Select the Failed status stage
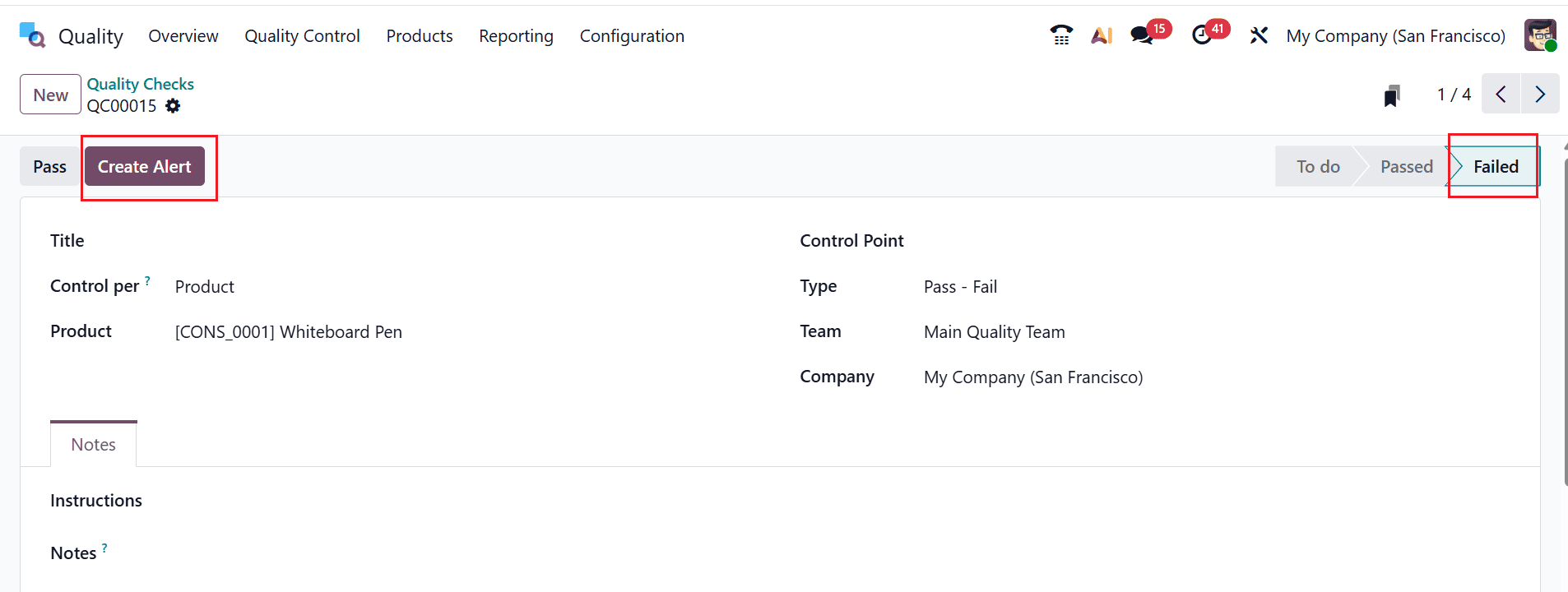This screenshot has width=1568, height=592. tap(1496, 166)
